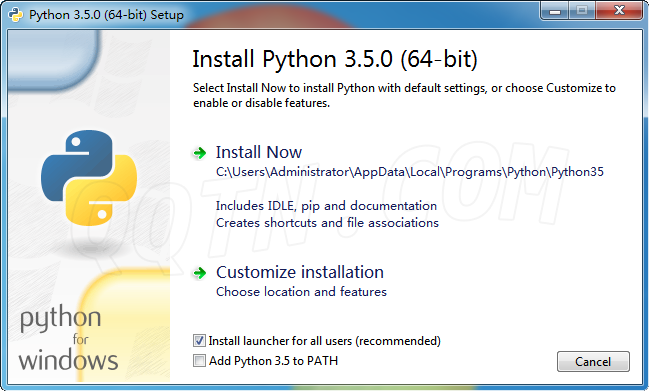Minimize the Python Setup window

[555, 10]
